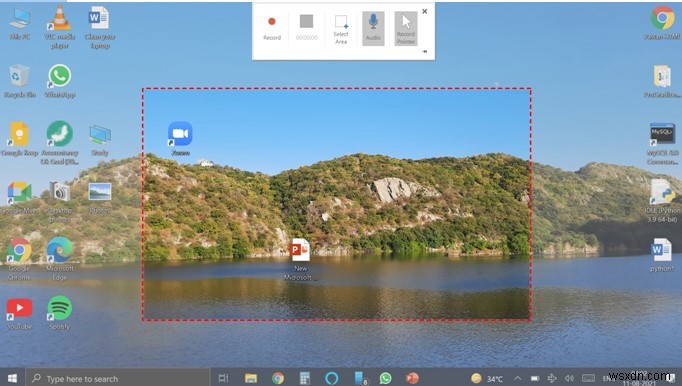Select the Google Meet desktop shortcut

(x=20, y=198)
